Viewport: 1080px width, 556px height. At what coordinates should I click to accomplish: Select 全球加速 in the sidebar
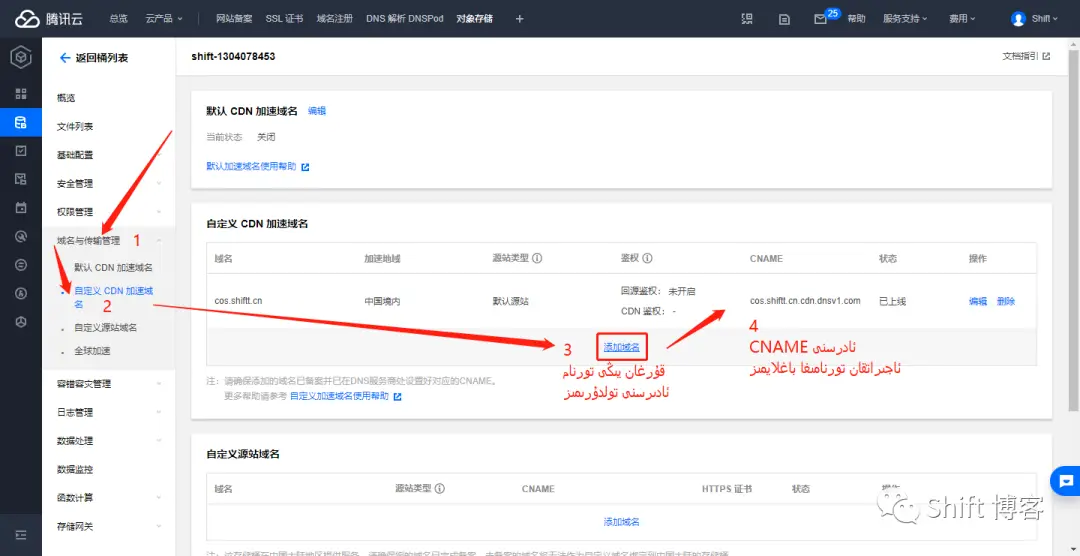pos(92,351)
